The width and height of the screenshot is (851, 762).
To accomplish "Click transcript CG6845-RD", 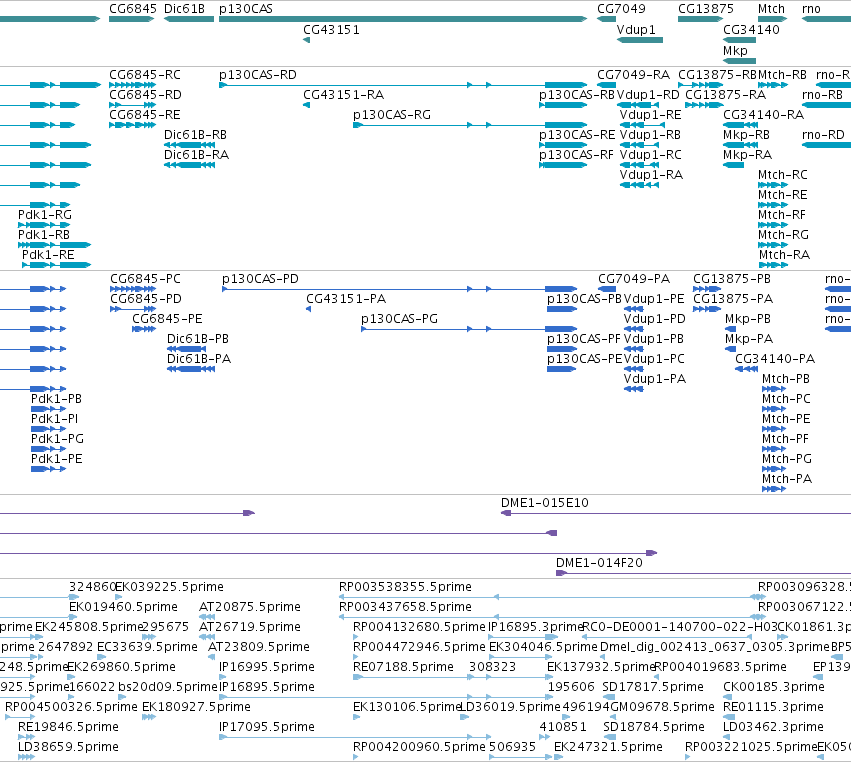I will [x=132, y=105].
